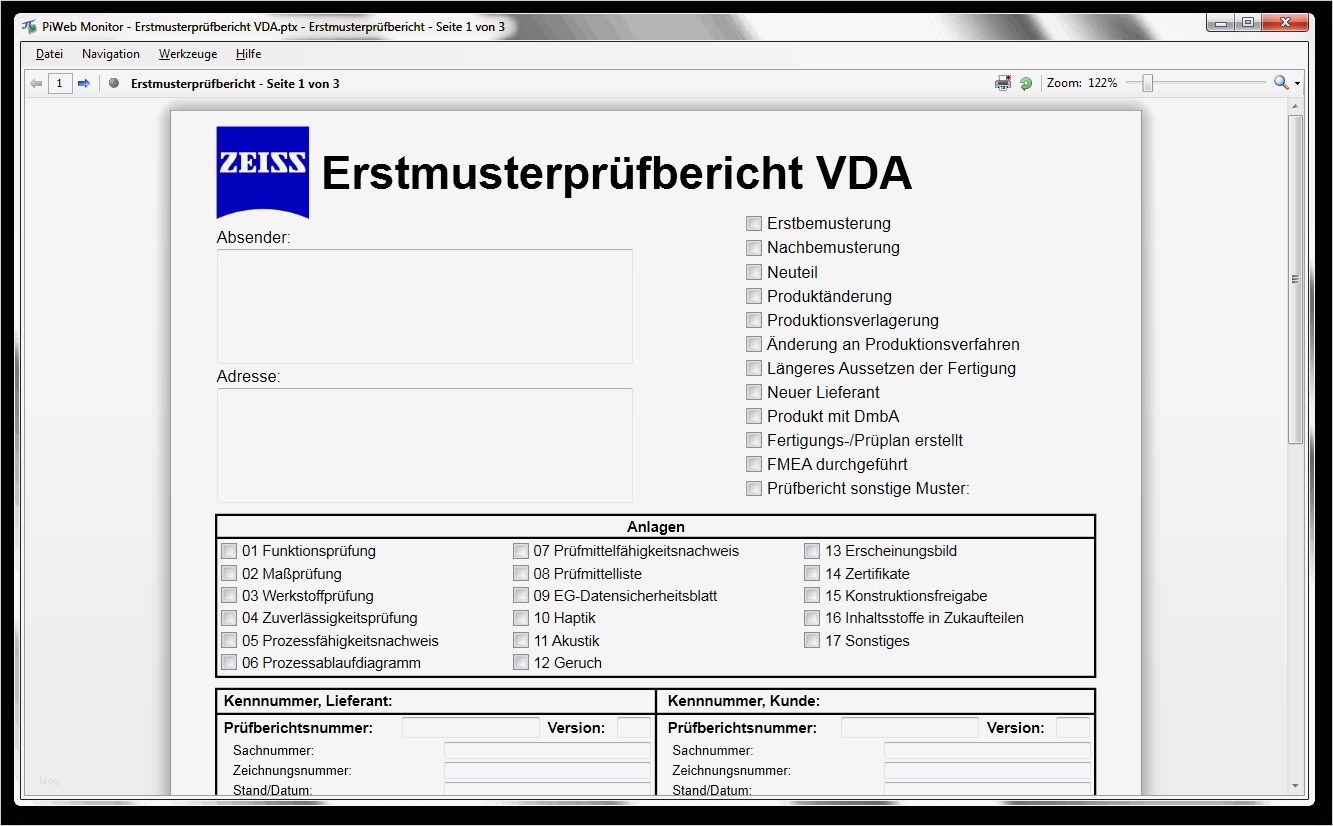Open the zoom magnifier dropdown arrow
Viewport: 1333px width, 826px height.
(1297, 84)
